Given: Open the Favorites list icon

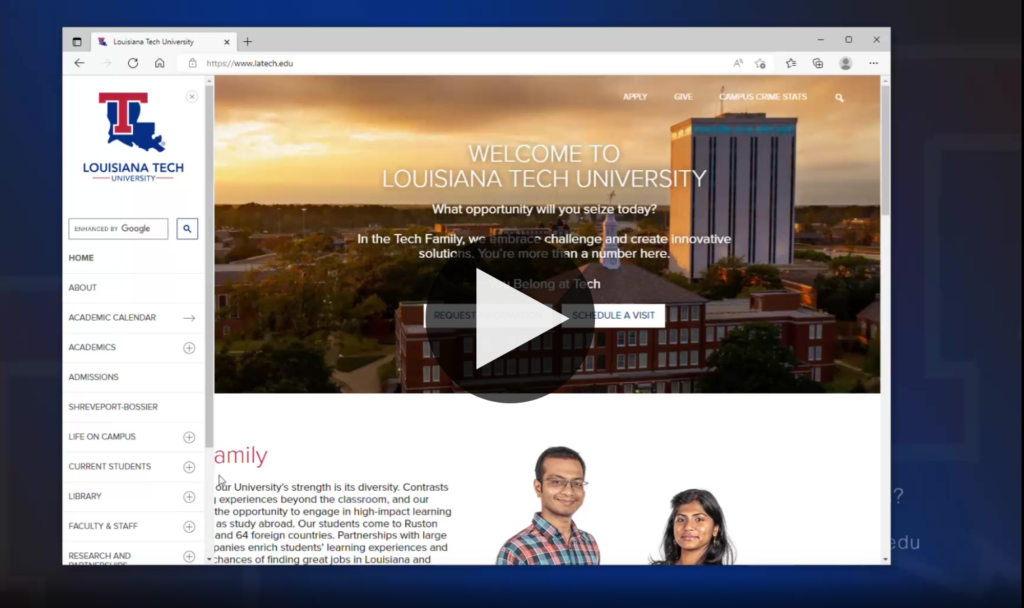Looking at the screenshot, I should [x=791, y=63].
